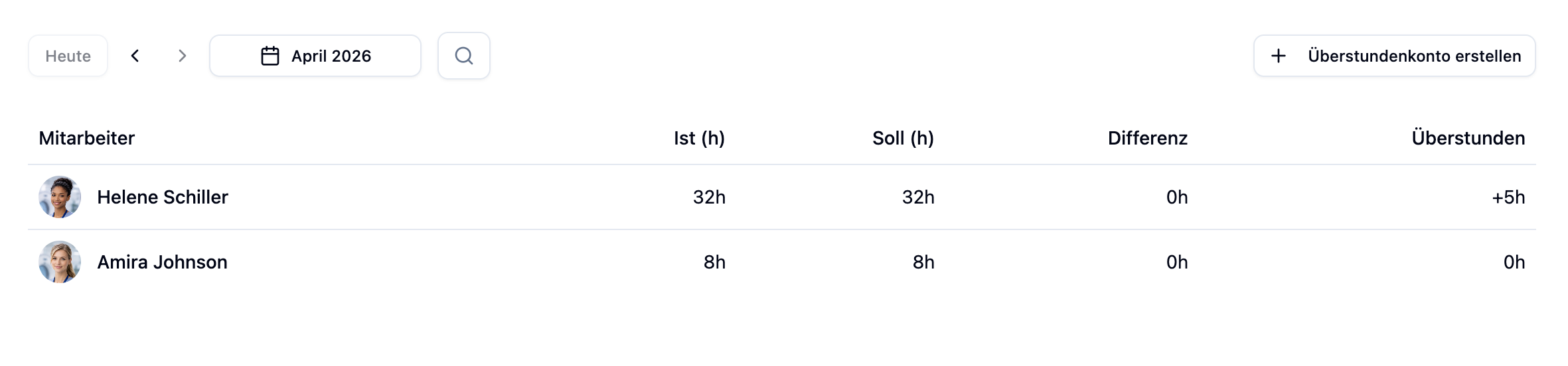1568x366 pixels.
Task: Click Überstundenkonto erstellen button
Action: tap(1394, 56)
